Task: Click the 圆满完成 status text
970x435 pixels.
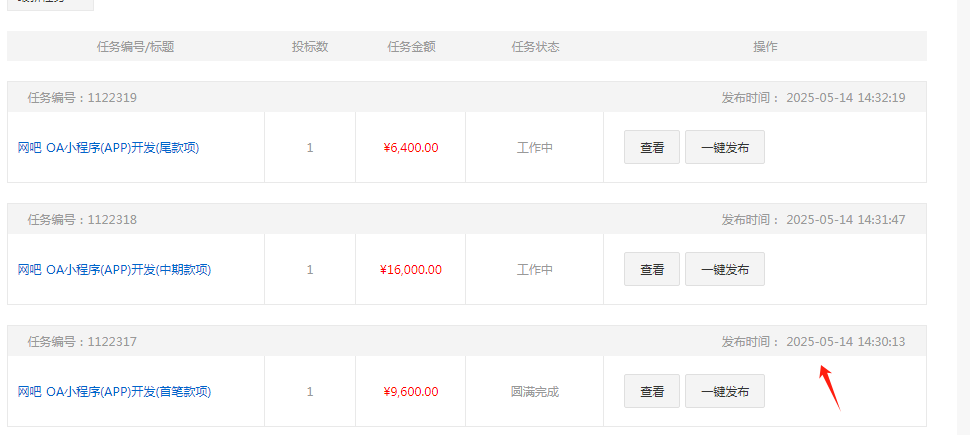Action: pyautogui.click(x=535, y=392)
